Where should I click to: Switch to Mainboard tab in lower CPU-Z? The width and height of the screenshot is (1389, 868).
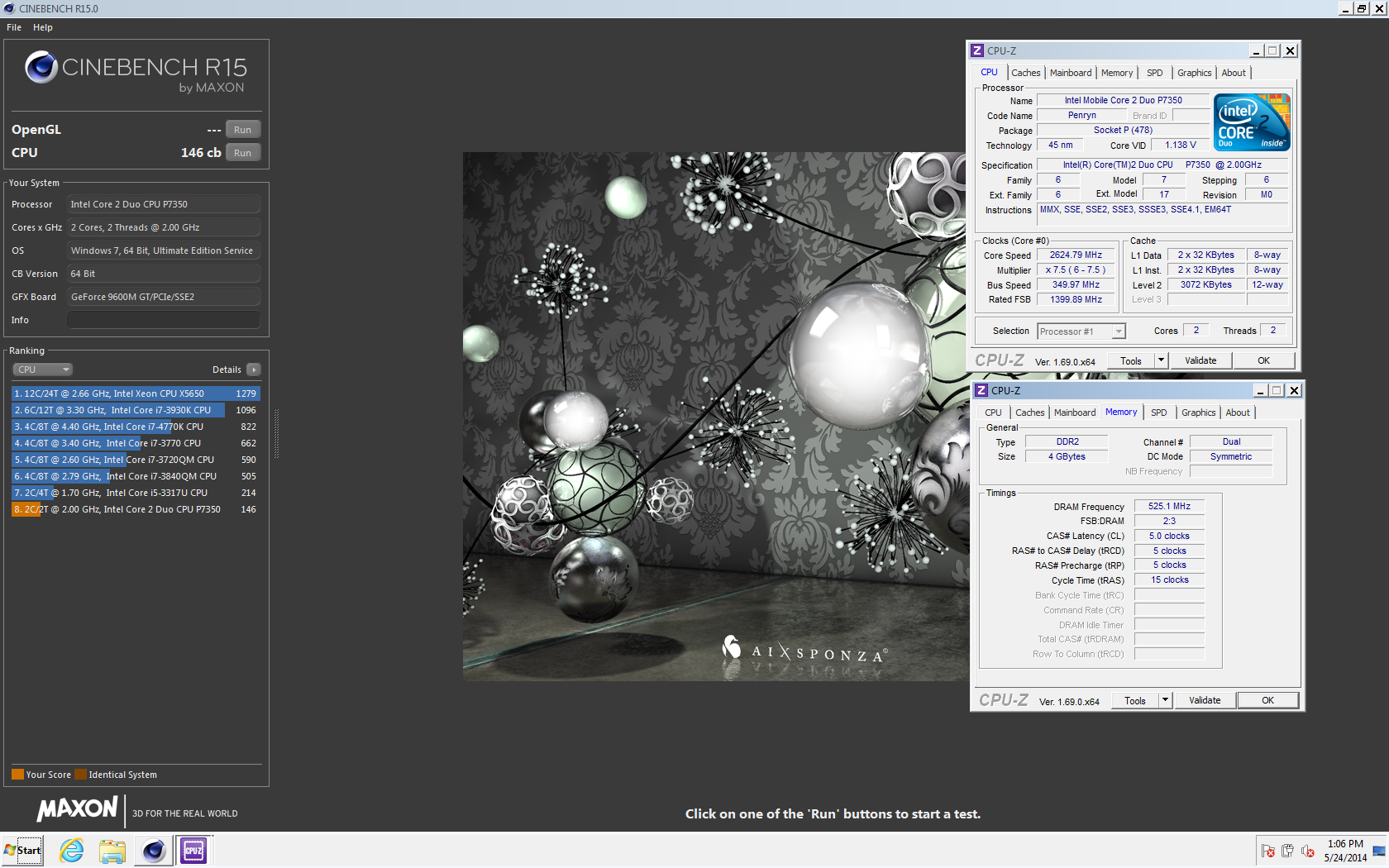coord(1075,413)
